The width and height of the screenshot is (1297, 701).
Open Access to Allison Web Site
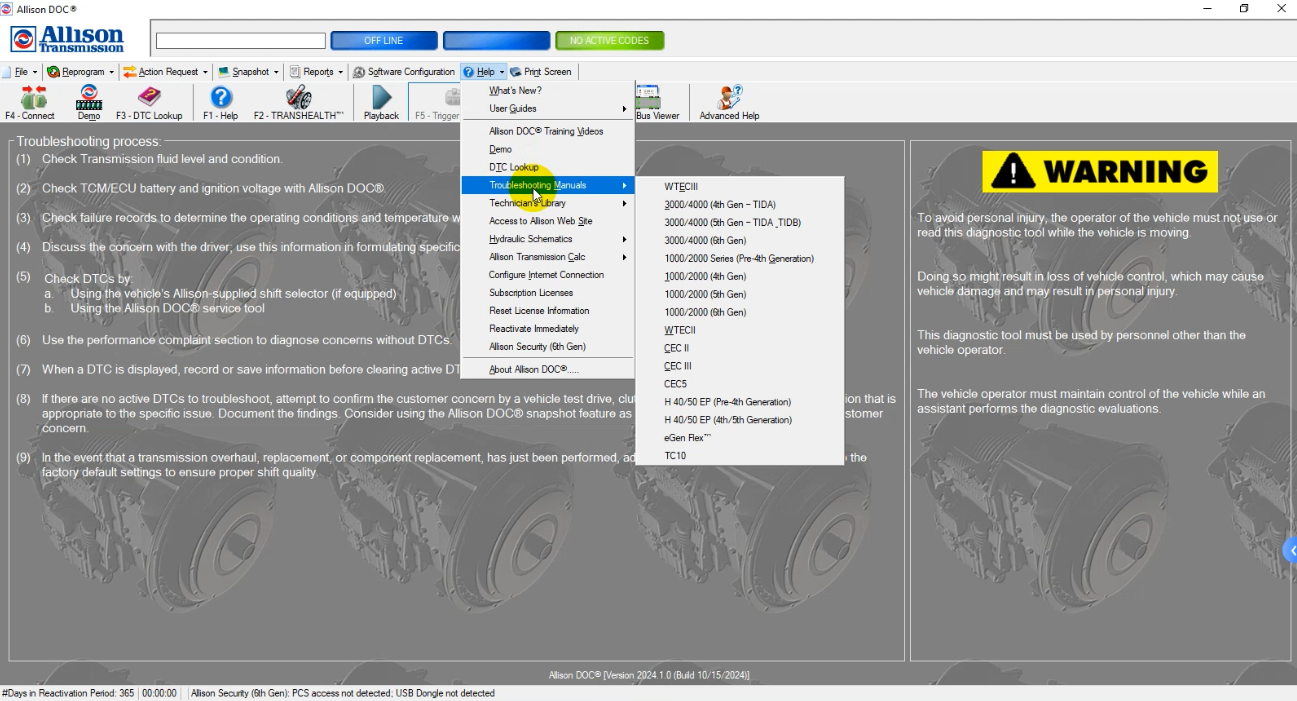[547, 221]
